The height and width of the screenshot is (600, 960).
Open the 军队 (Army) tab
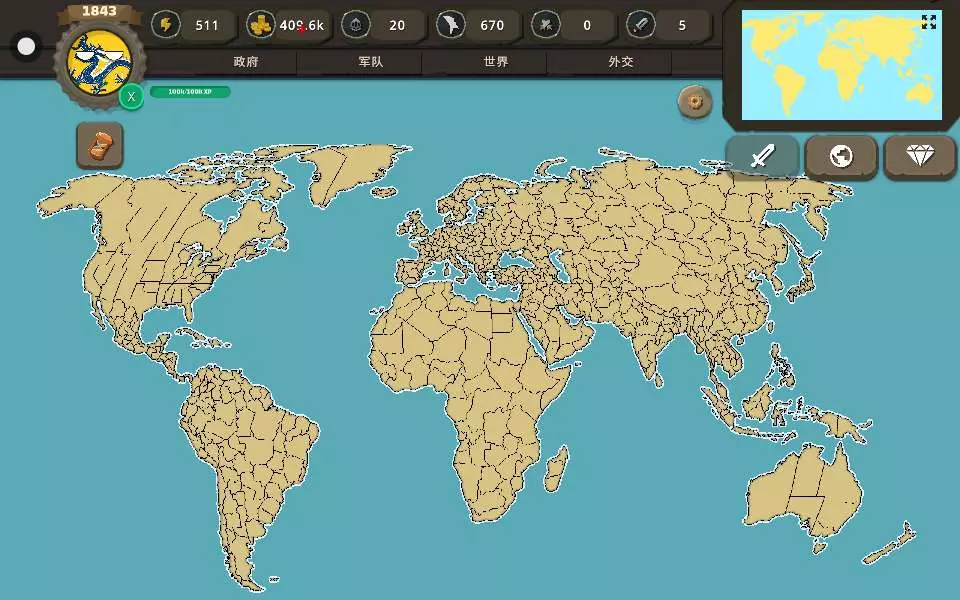[371, 62]
